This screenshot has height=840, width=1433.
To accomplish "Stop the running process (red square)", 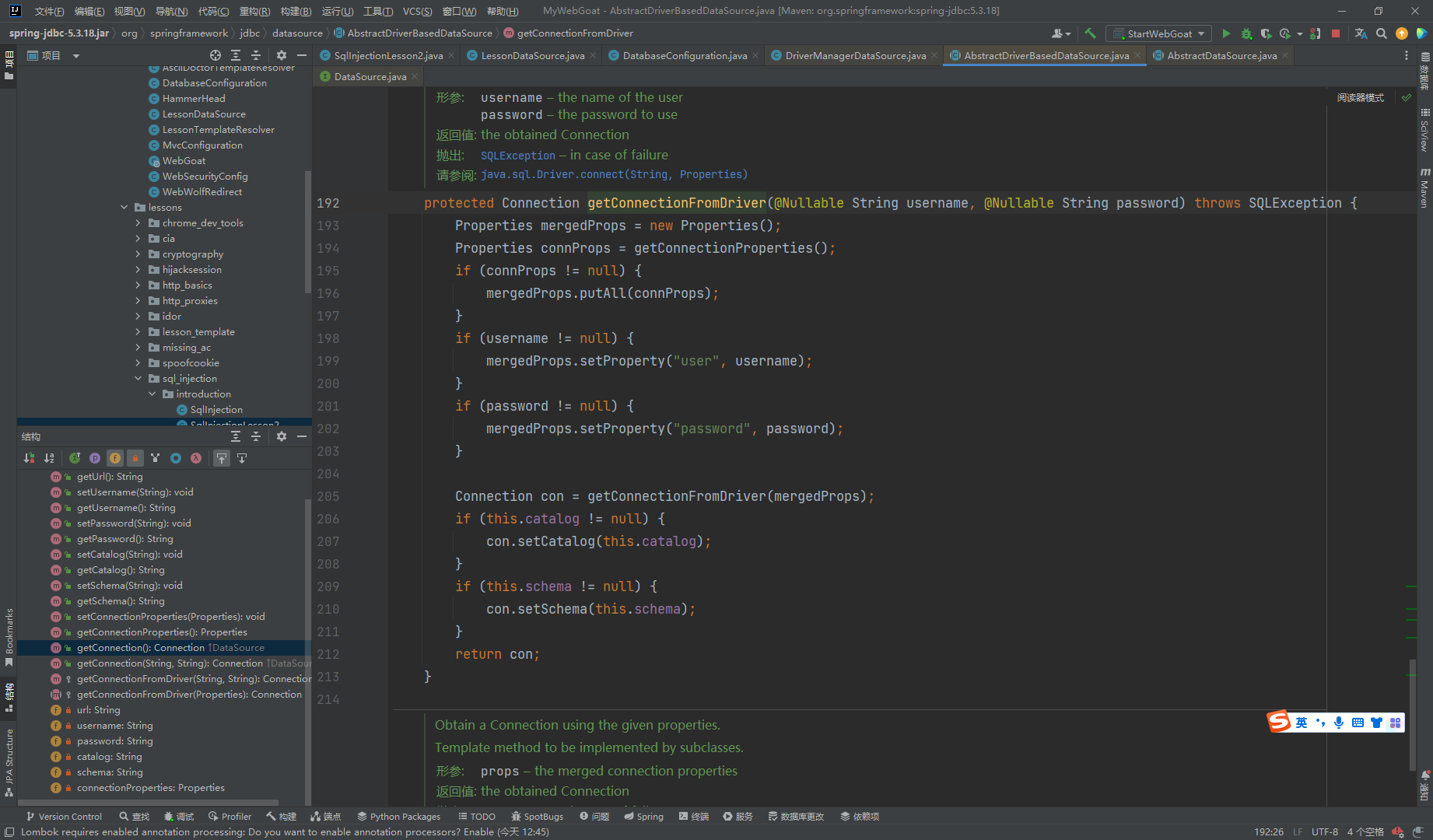I will [1336, 33].
